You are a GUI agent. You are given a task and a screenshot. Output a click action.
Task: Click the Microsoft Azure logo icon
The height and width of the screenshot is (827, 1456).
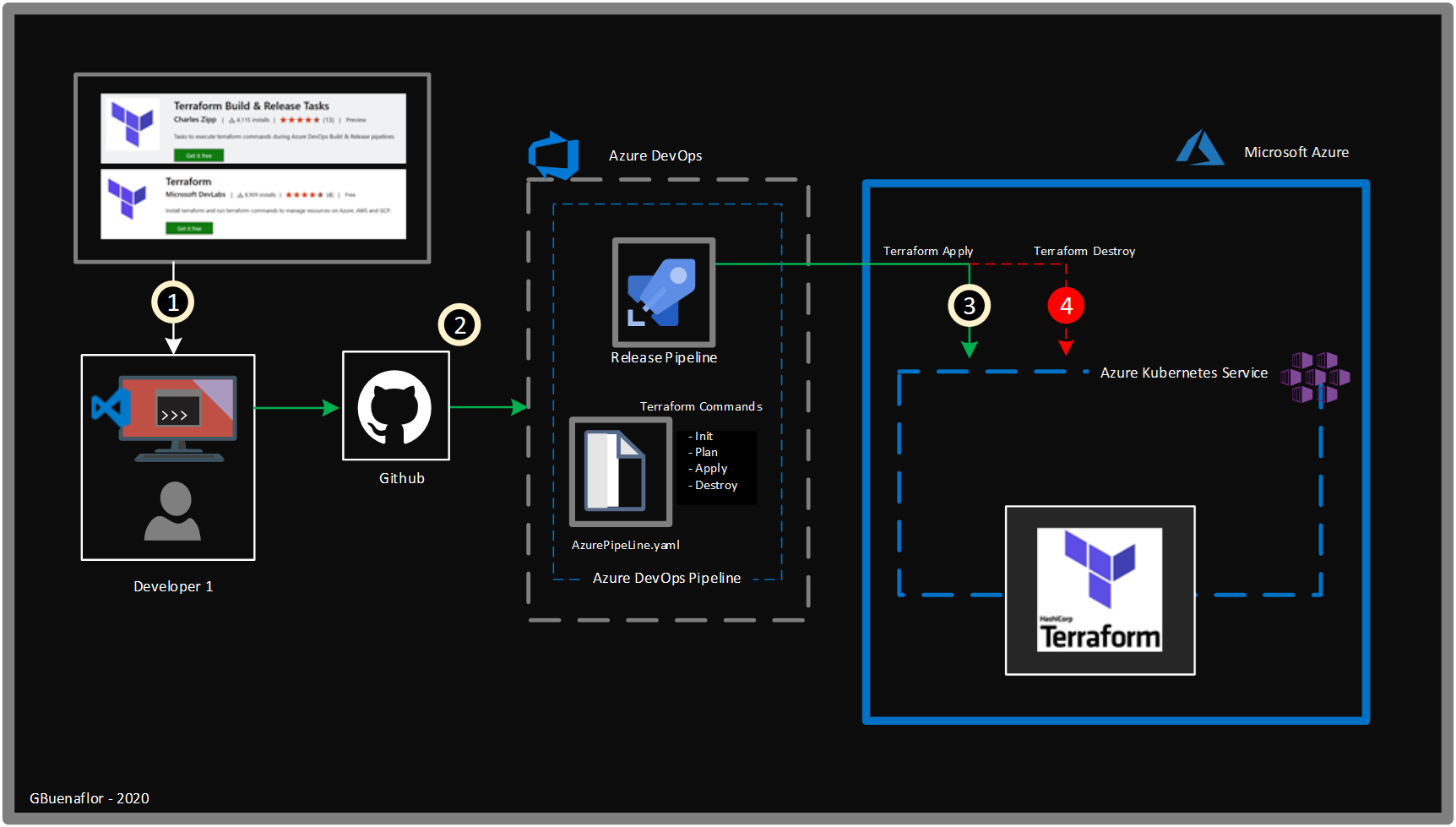point(1200,147)
